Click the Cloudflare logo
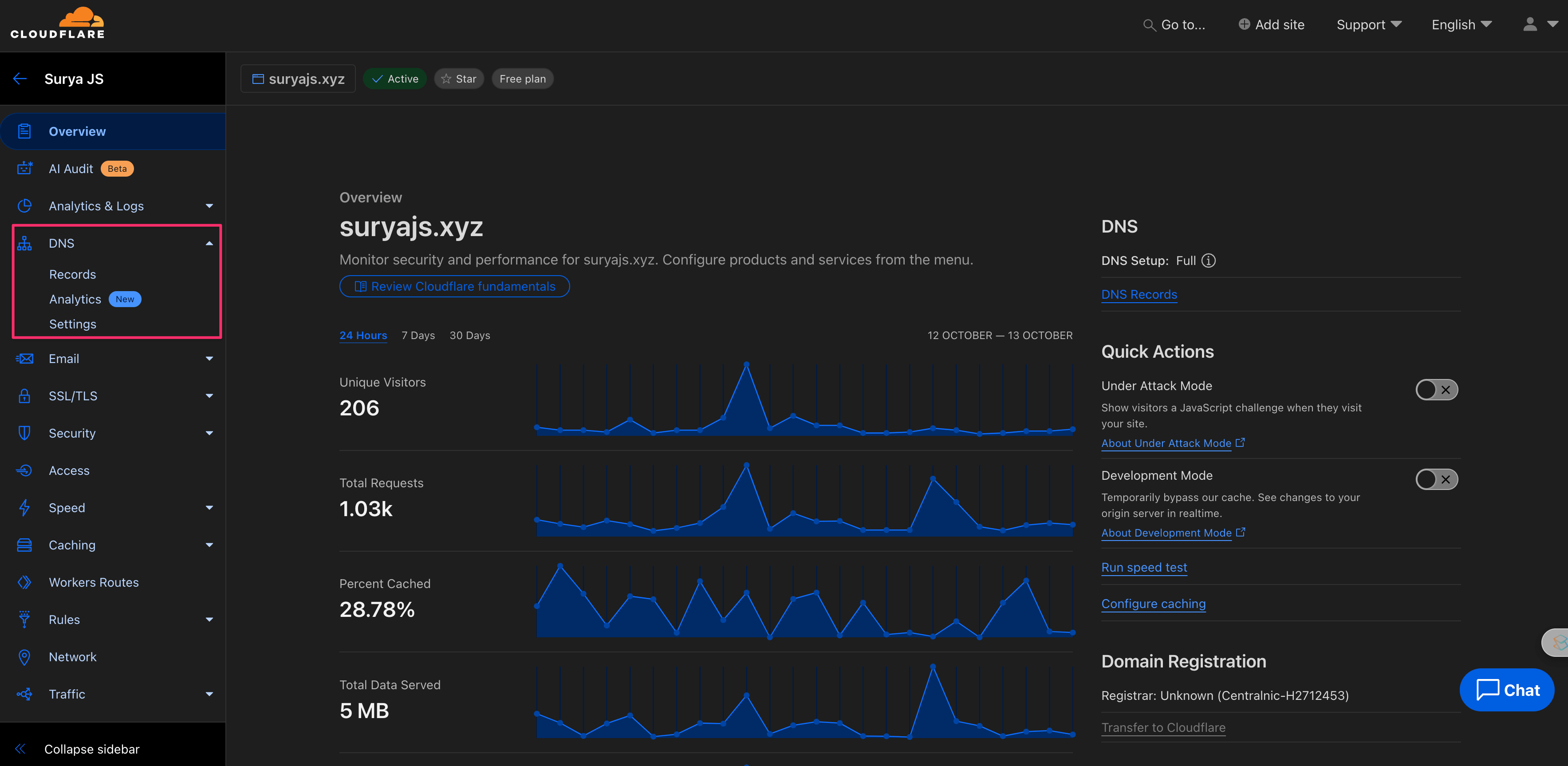Viewport: 1568px width, 766px height. coord(58,23)
